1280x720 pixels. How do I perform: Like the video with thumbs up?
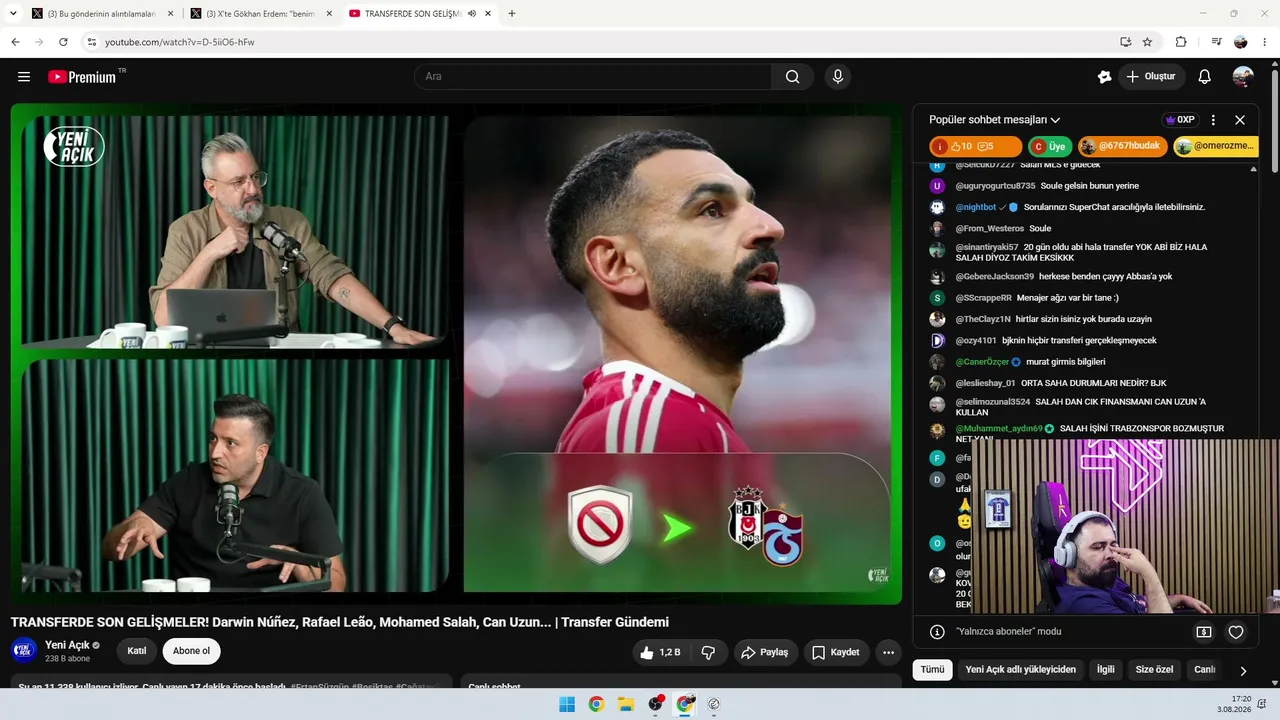659,652
